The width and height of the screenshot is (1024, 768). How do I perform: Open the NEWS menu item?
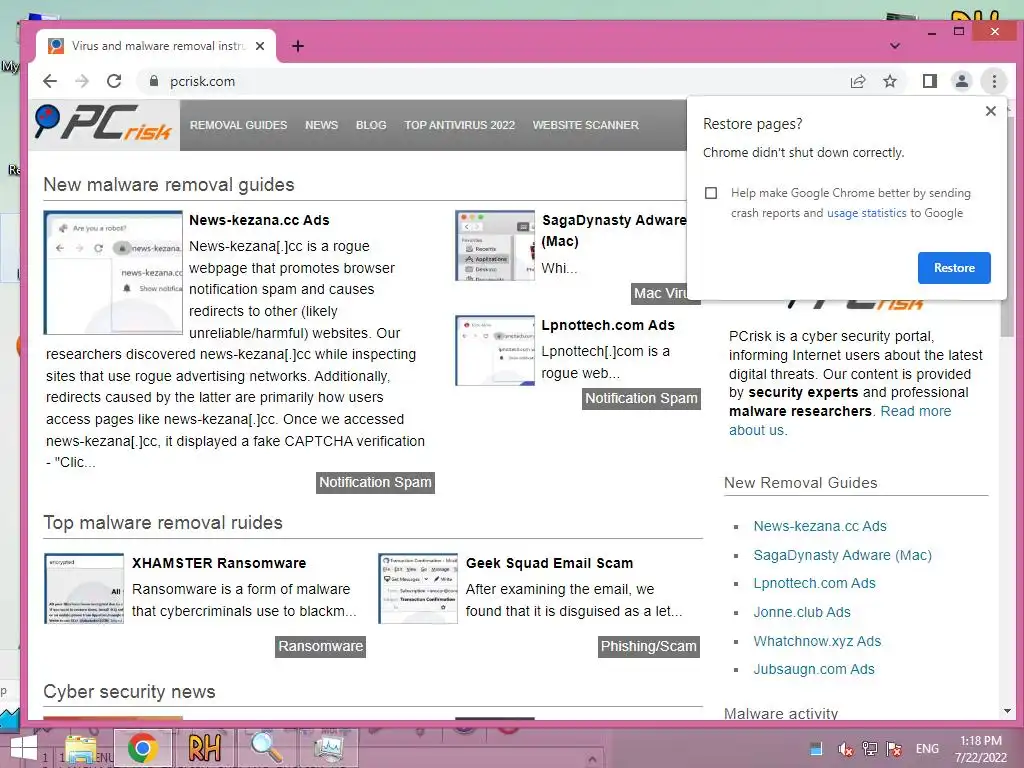point(321,125)
